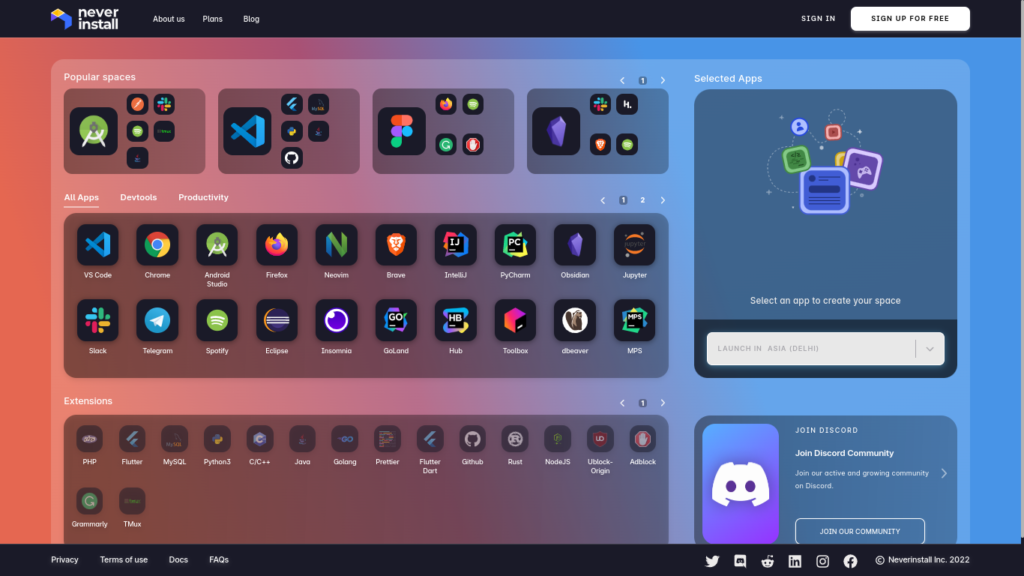
Task: Click the Rust extension icon
Action: [x=515, y=439]
